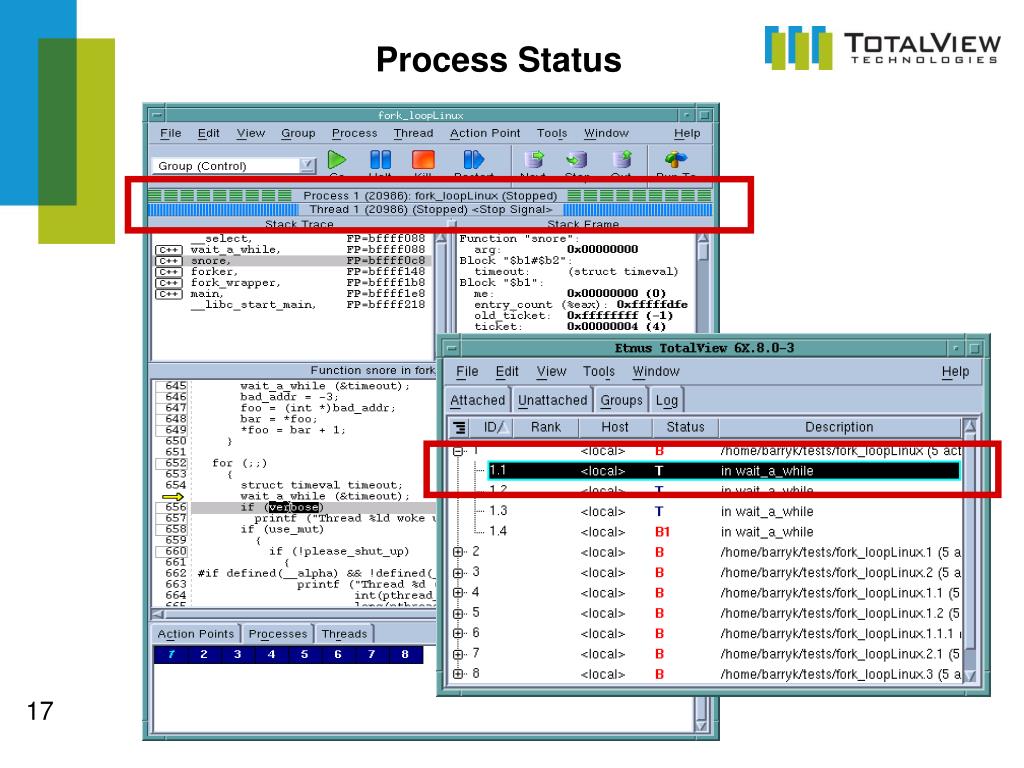Sort by the Rank column header
This screenshot has height=768, width=1024.
(545, 428)
